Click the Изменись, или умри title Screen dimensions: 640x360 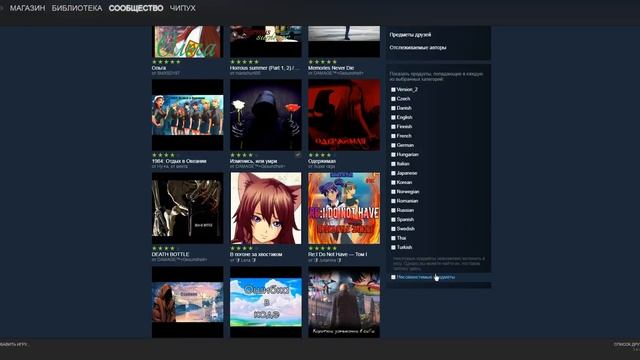coord(253,161)
